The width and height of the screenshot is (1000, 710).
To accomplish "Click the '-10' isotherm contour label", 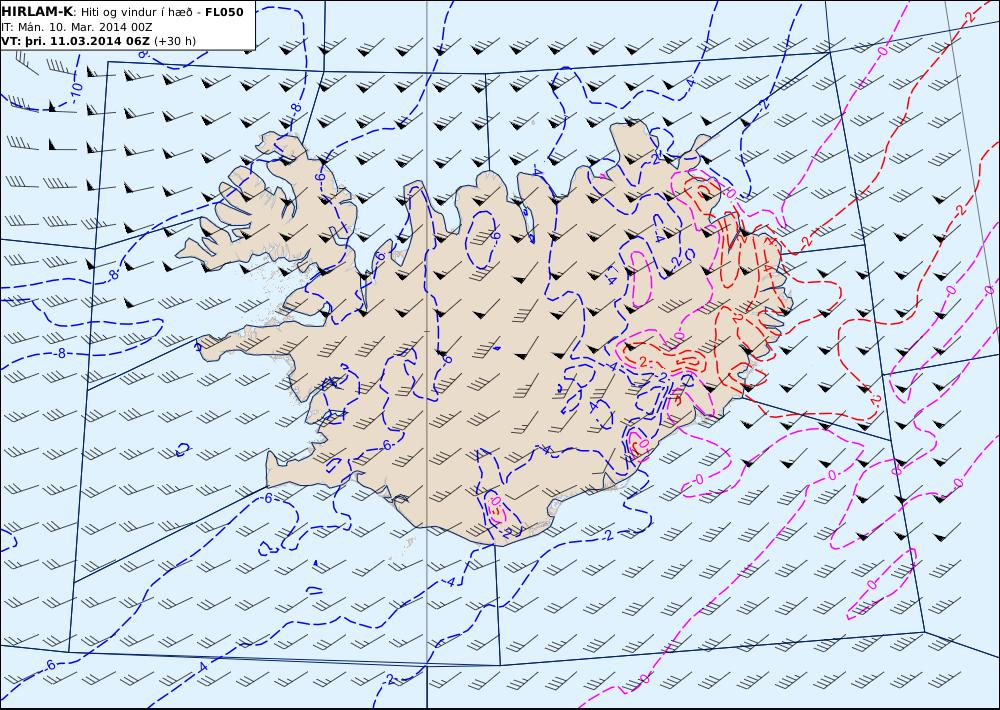I will point(77,91).
